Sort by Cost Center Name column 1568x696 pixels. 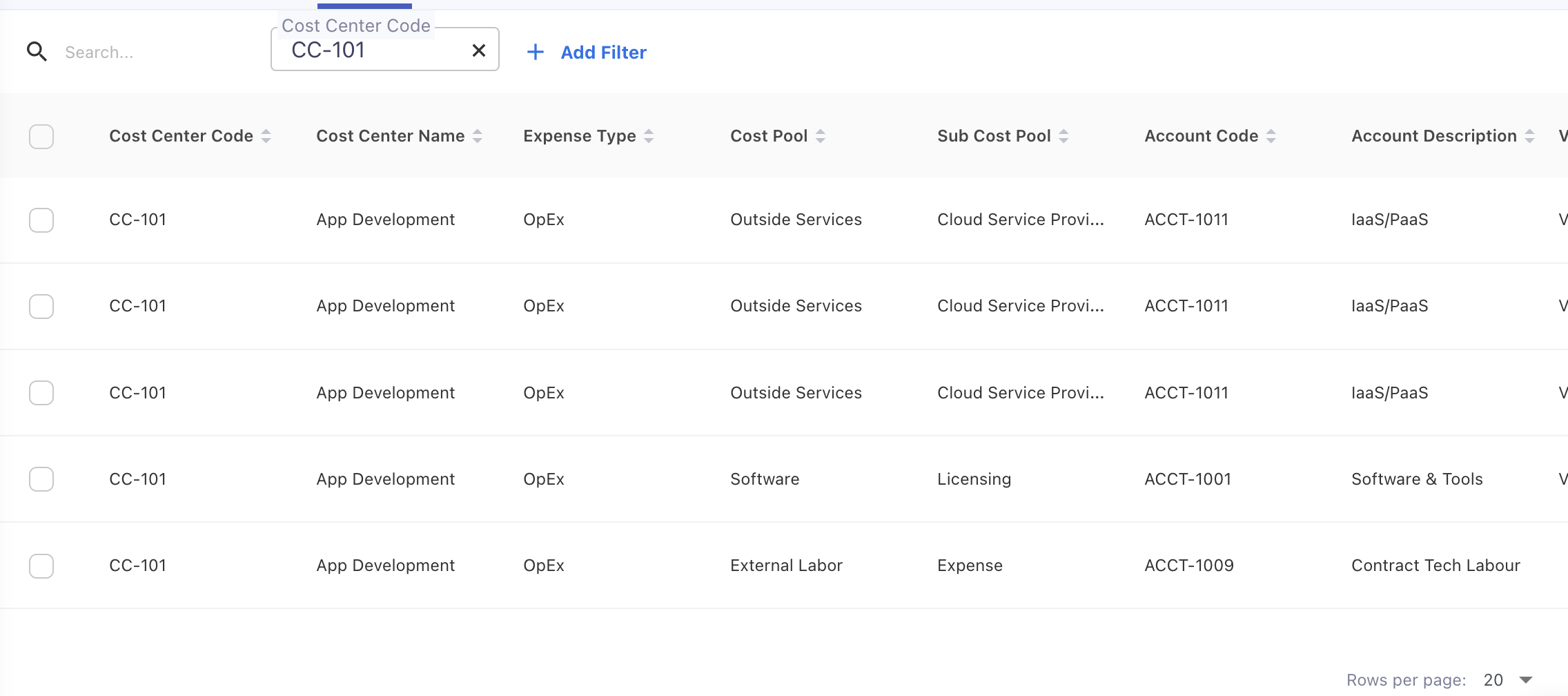coord(477,136)
